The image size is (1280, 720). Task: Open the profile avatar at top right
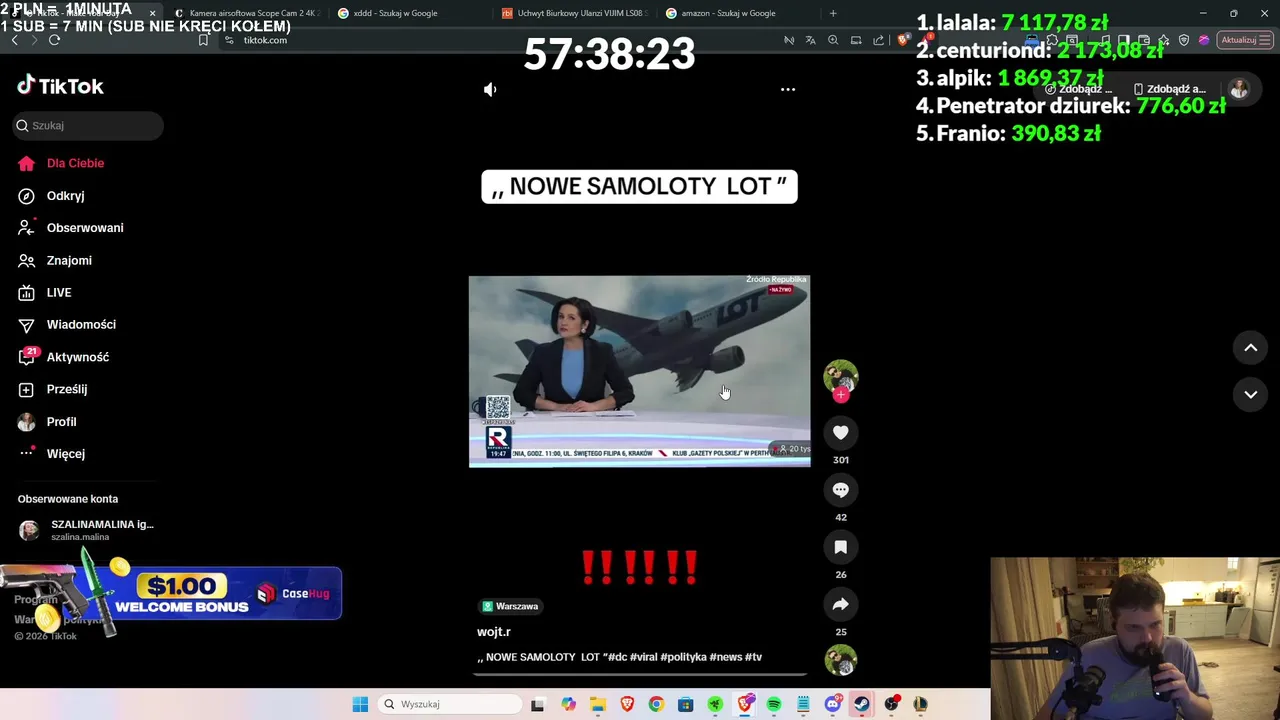1239,89
